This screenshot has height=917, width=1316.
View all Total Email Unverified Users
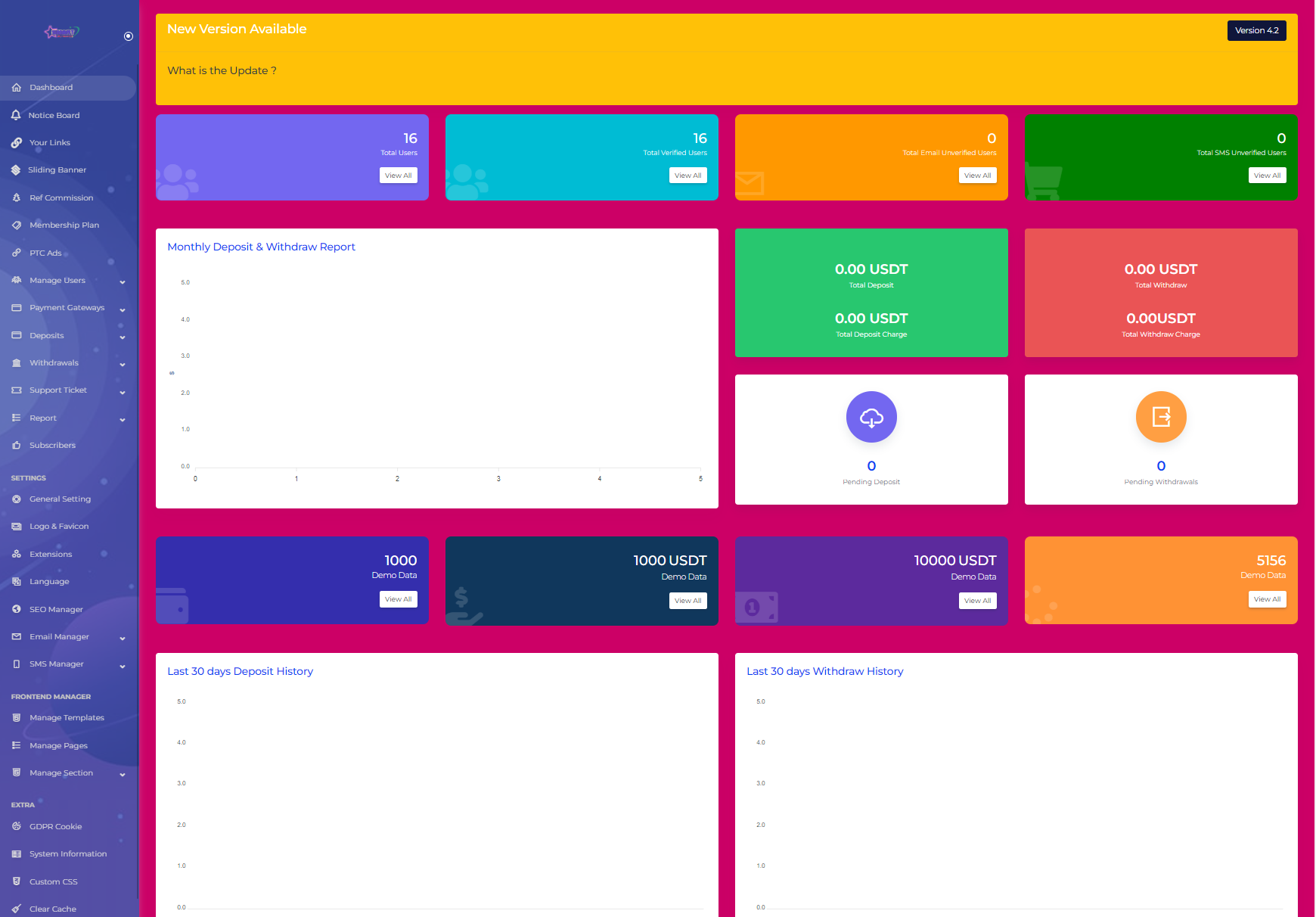point(977,176)
